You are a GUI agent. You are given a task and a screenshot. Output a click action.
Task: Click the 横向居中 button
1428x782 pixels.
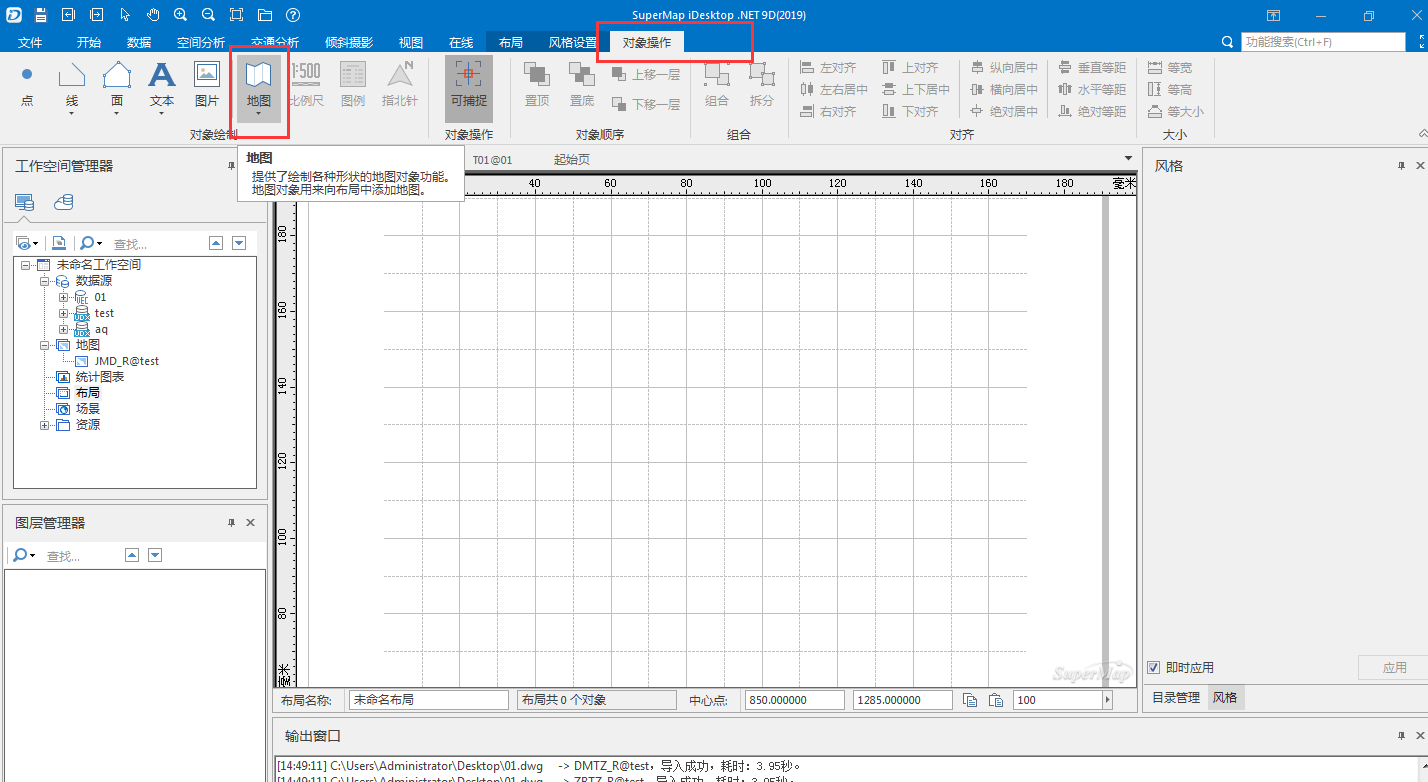click(1005, 89)
